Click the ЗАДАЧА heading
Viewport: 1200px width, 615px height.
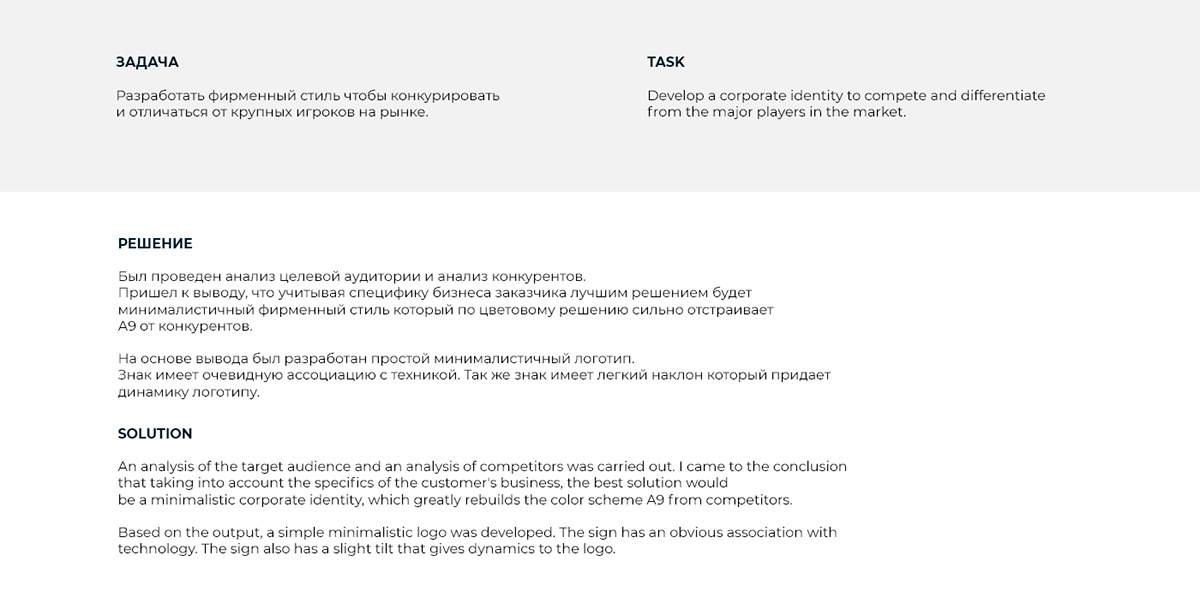click(147, 62)
